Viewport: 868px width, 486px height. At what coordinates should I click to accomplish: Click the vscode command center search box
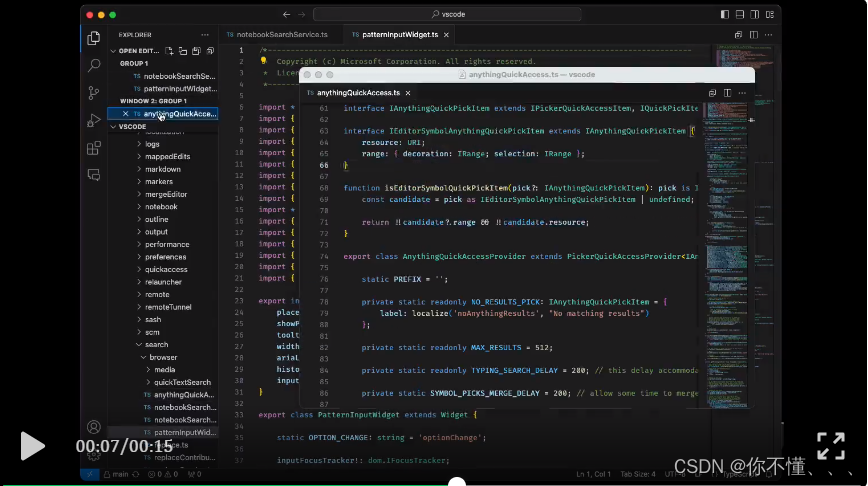coord(447,14)
